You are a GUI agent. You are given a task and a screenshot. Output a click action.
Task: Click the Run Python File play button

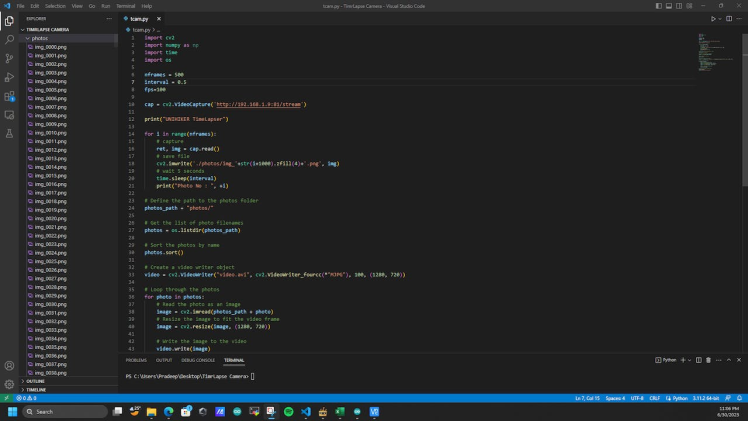[713, 18]
